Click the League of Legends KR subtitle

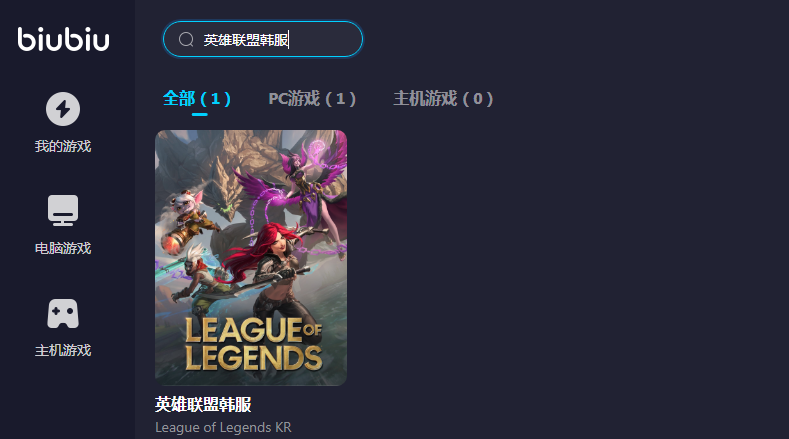click(x=223, y=427)
